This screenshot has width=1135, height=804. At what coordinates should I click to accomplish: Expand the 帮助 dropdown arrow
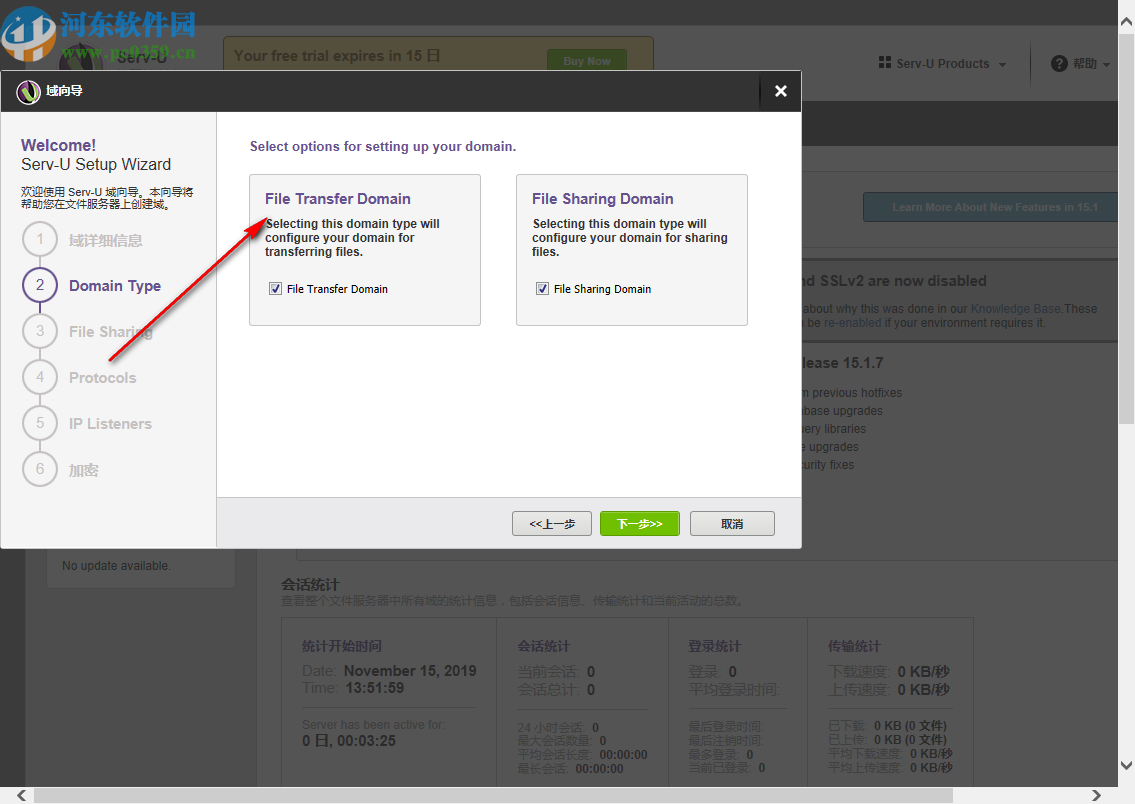[1106, 64]
